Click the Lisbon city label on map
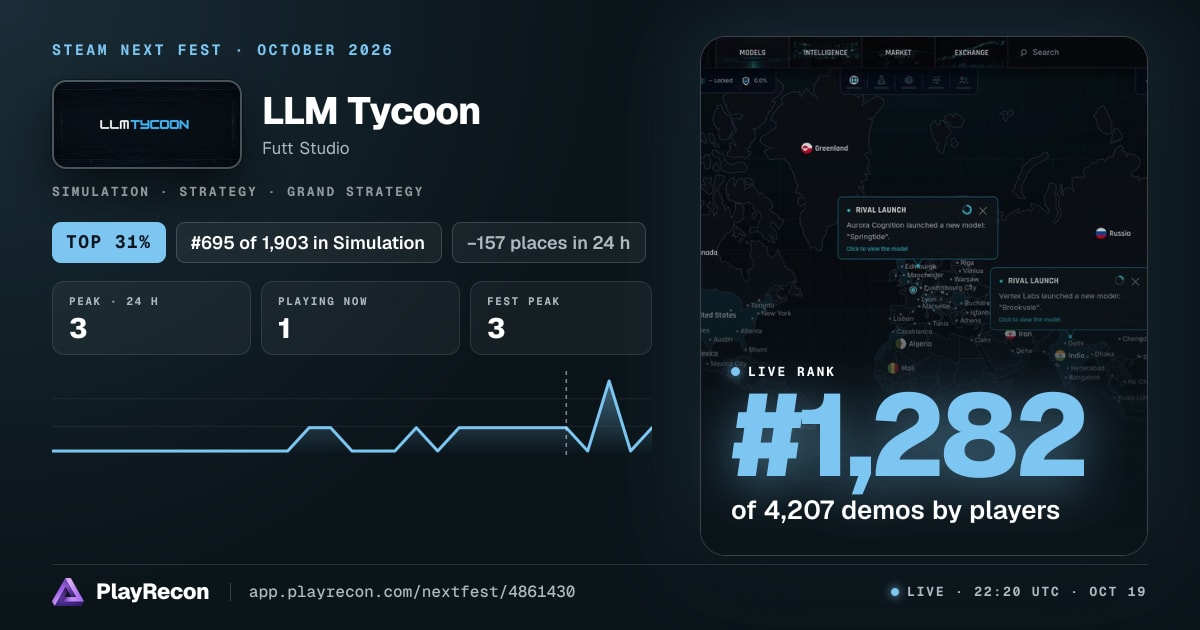Screen dimensions: 1200x630 tap(903, 318)
